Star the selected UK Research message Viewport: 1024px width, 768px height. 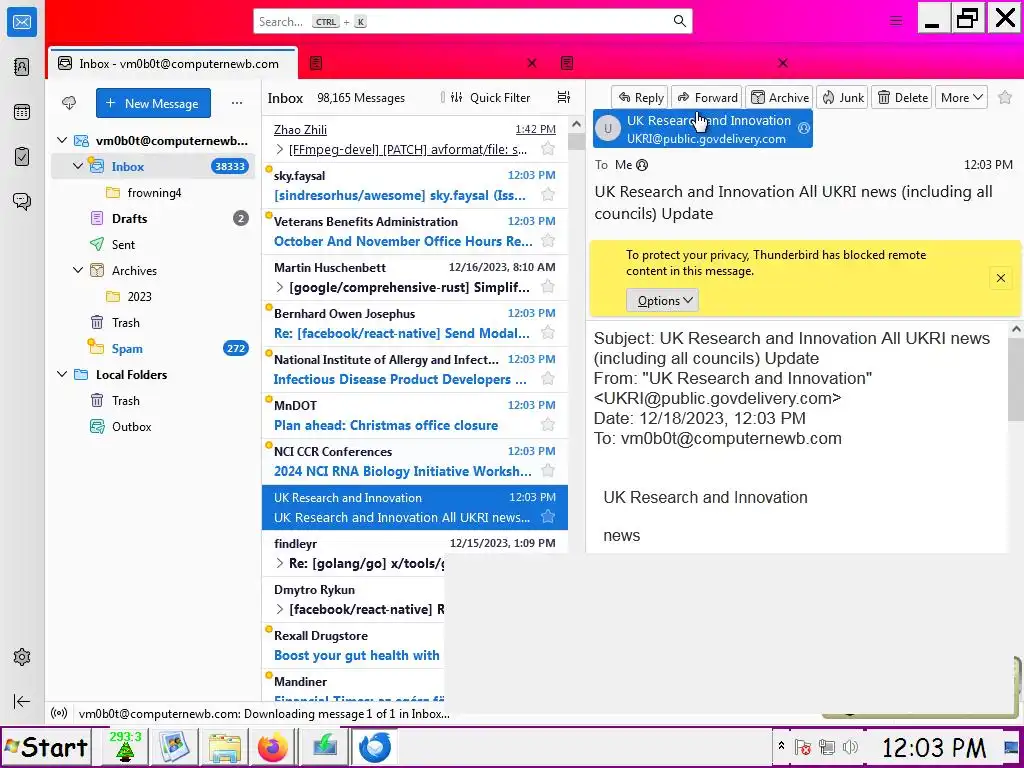[548, 517]
